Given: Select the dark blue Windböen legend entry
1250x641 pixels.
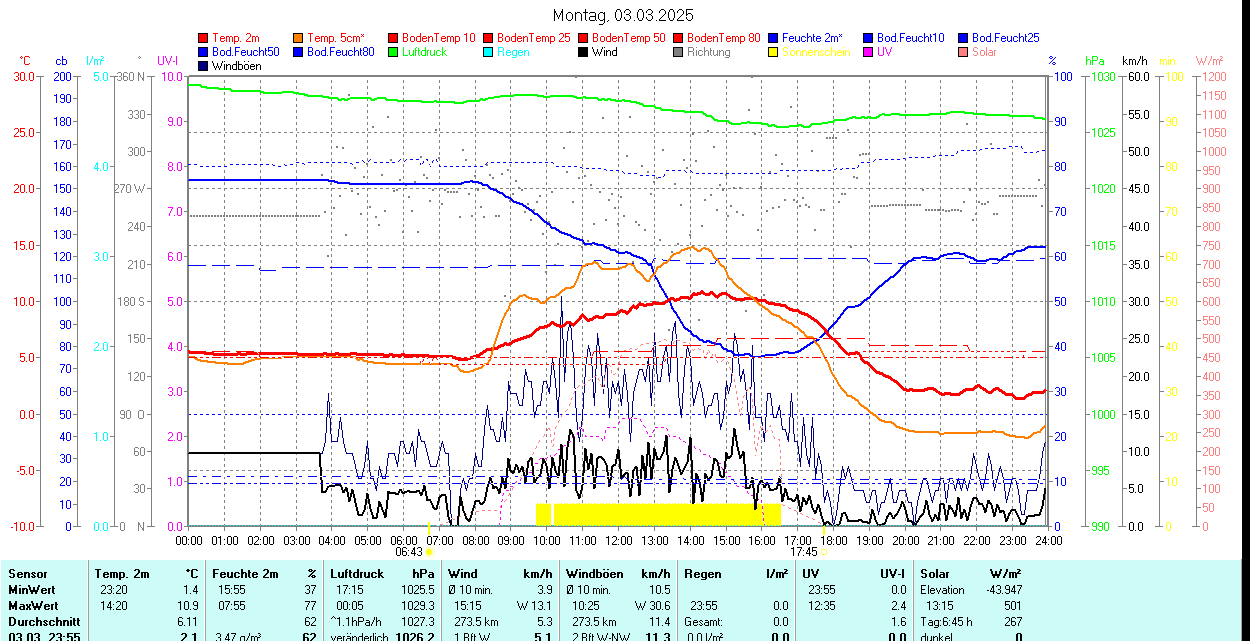Looking at the screenshot, I should coord(204,66).
